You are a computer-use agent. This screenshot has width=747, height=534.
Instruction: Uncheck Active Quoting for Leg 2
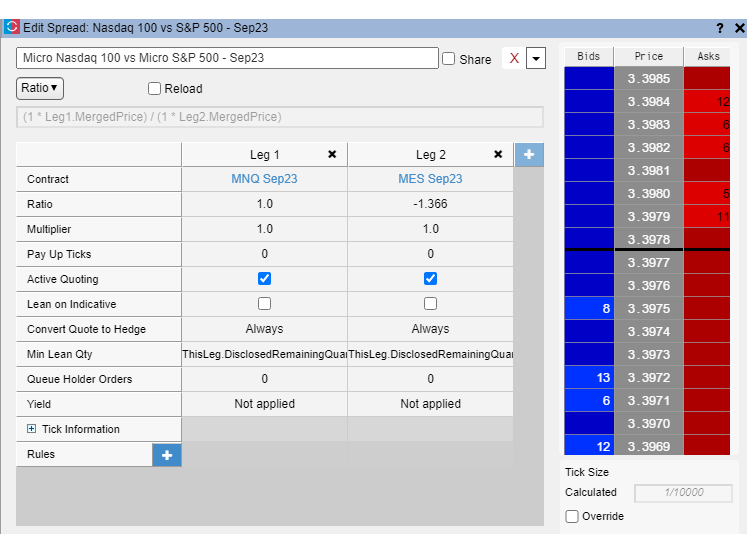point(430,279)
